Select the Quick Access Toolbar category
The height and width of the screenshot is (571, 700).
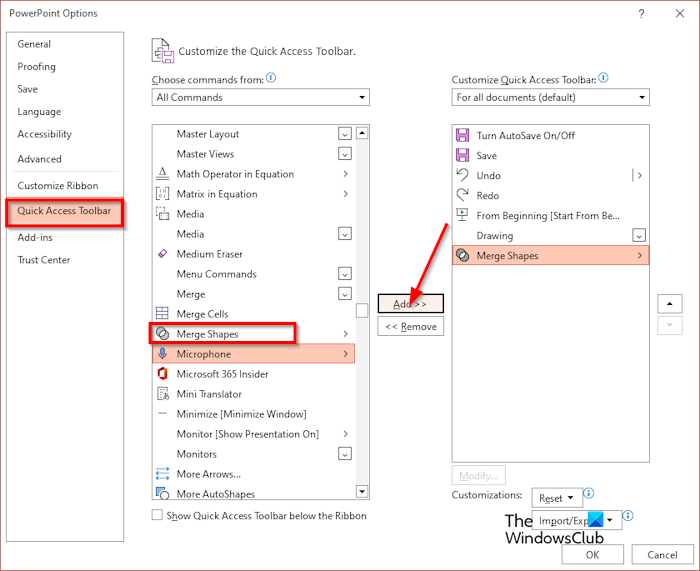pos(64,212)
